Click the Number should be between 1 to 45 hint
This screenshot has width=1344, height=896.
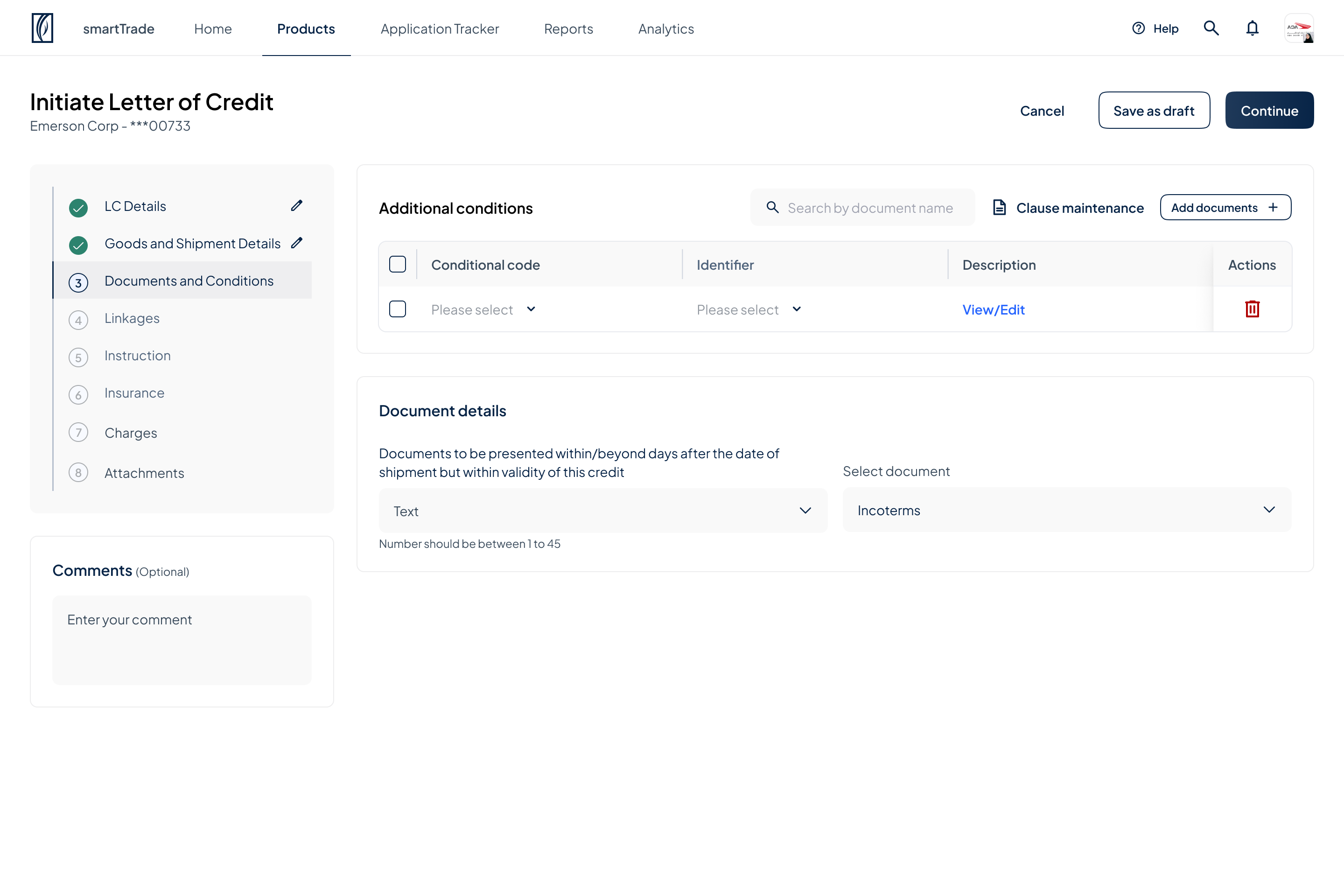point(470,544)
